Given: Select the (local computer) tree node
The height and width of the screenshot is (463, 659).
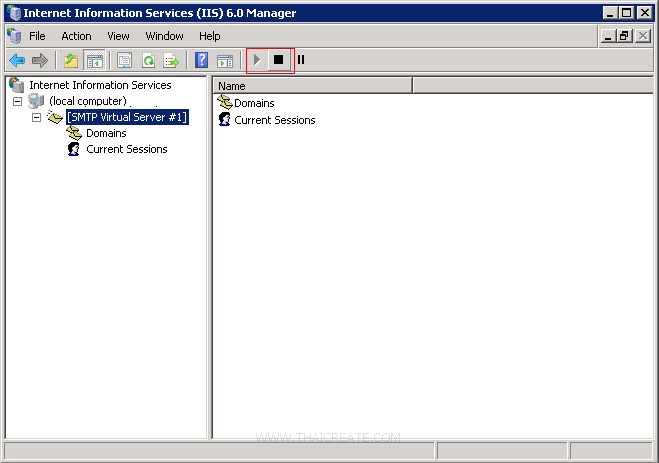Looking at the screenshot, I should pyautogui.click(x=87, y=101).
